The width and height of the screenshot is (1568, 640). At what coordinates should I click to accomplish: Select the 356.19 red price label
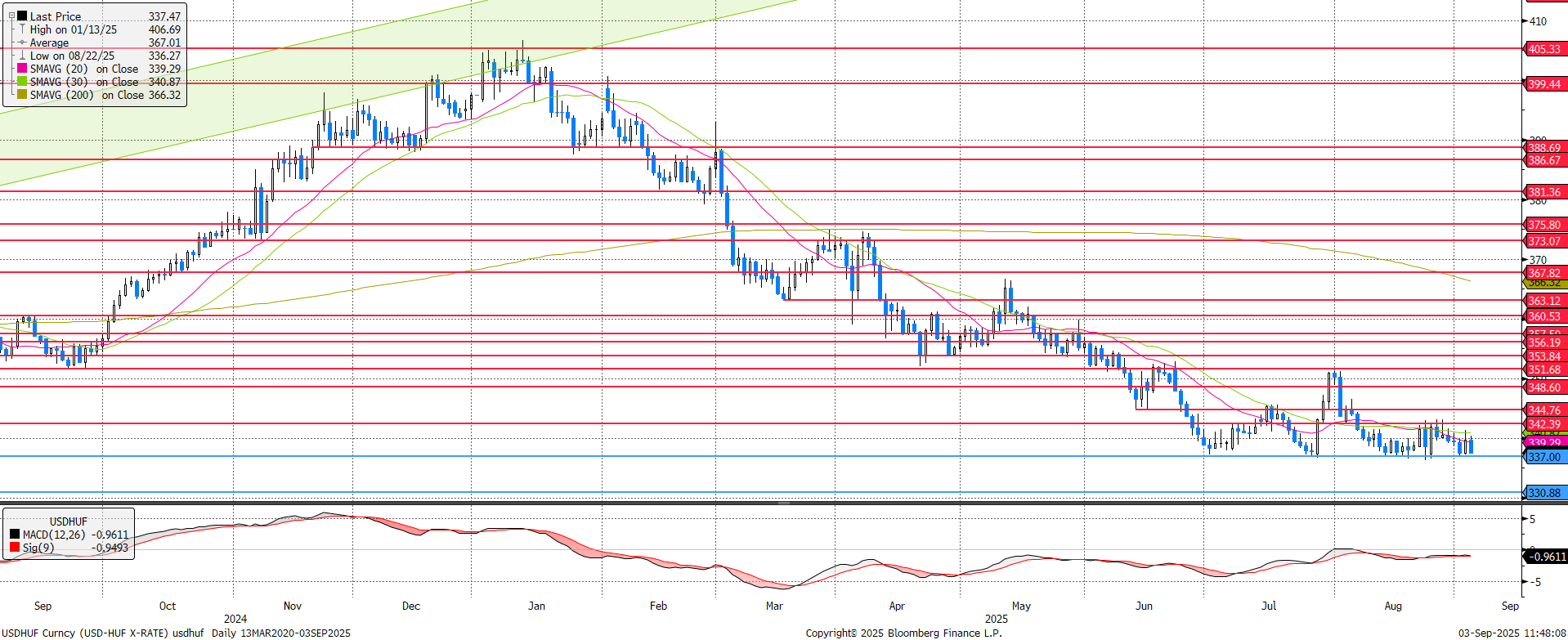1544,342
